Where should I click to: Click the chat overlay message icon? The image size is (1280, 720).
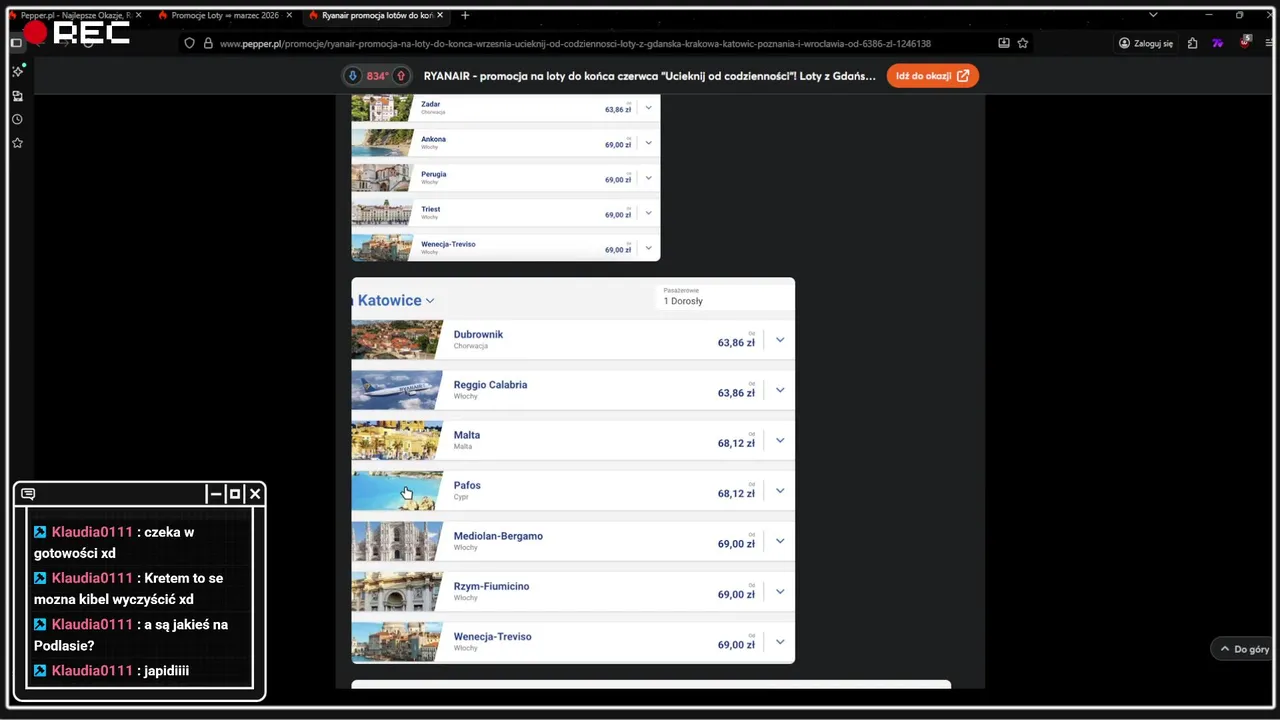(28, 494)
